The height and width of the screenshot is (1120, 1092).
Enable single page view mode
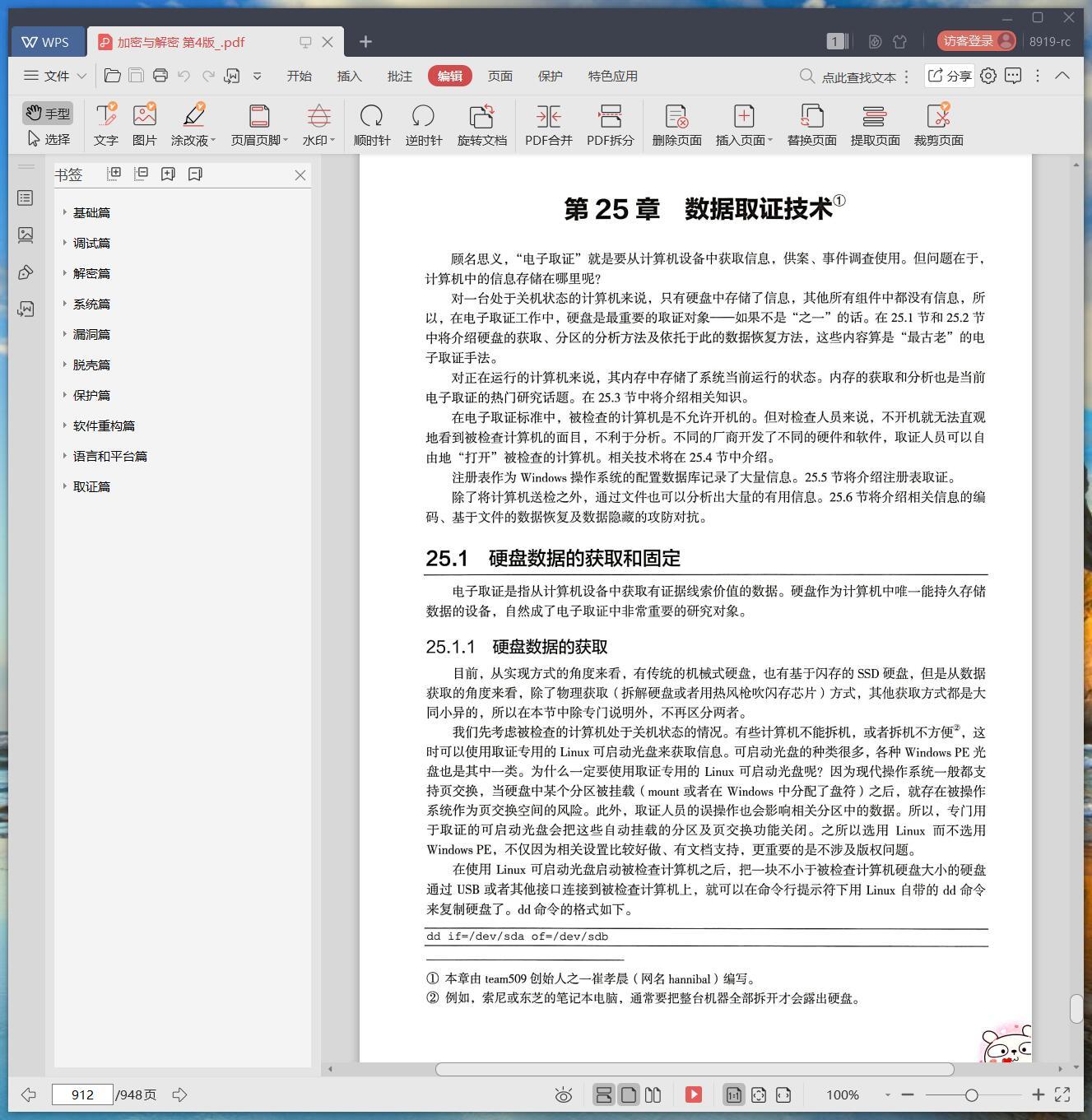(629, 1094)
